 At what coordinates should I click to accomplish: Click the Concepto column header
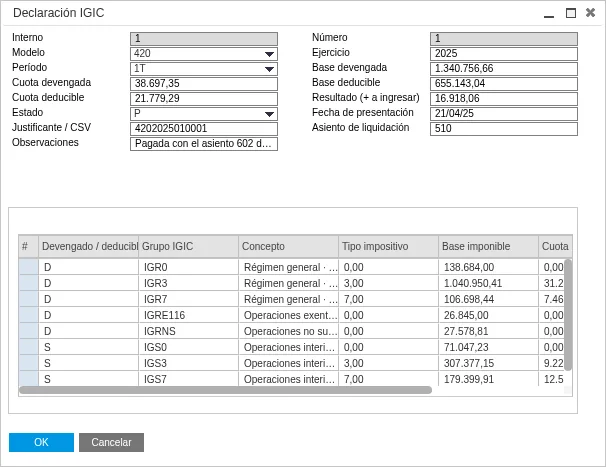(289, 247)
